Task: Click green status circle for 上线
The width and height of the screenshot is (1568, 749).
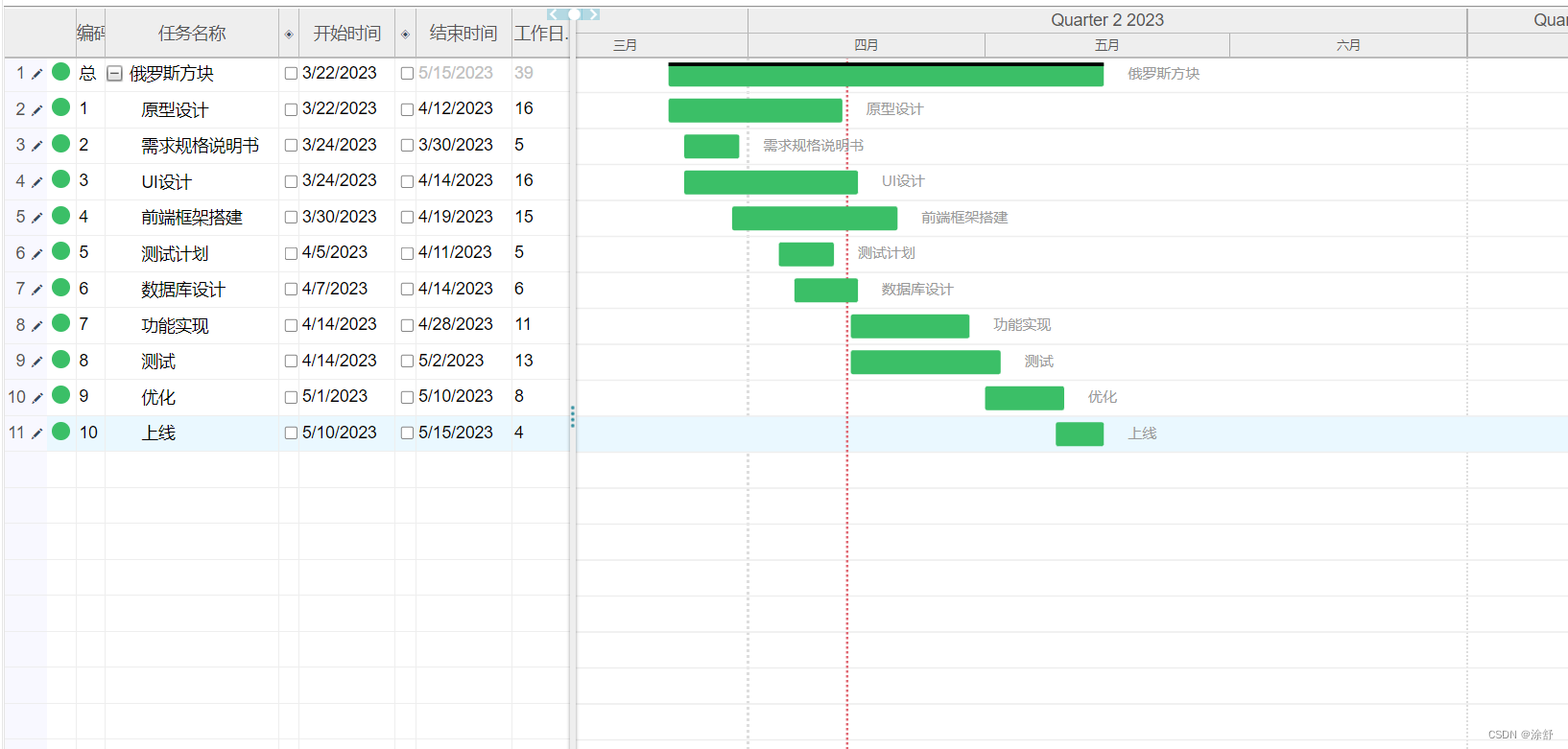Action: pos(61,431)
